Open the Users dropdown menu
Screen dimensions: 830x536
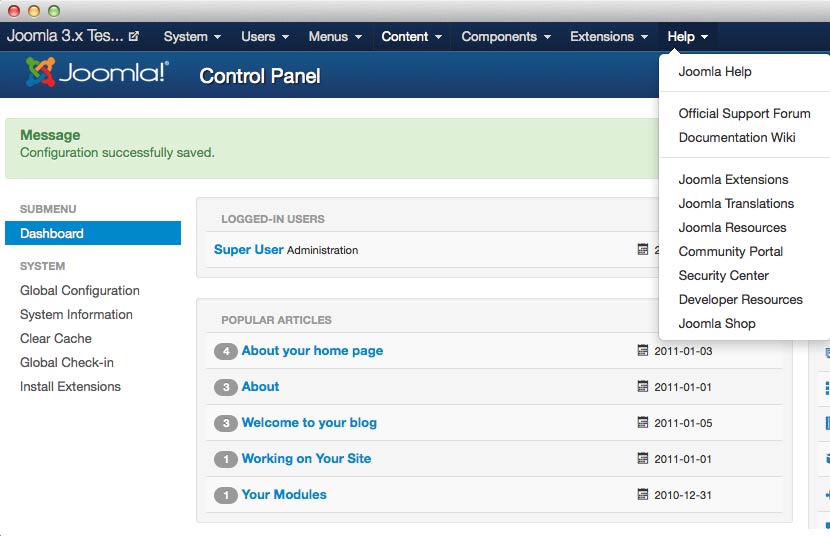265,37
